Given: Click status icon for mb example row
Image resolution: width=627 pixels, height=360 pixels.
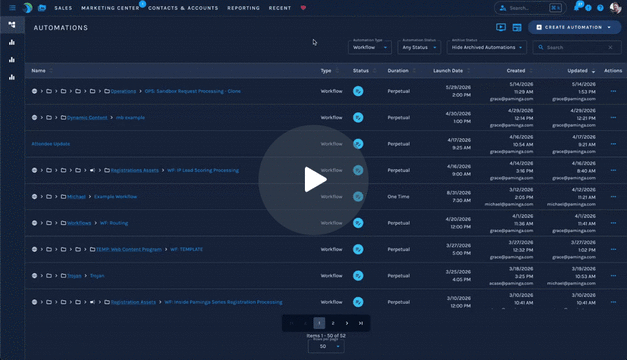Looking at the screenshot, I should coord(358,118).
